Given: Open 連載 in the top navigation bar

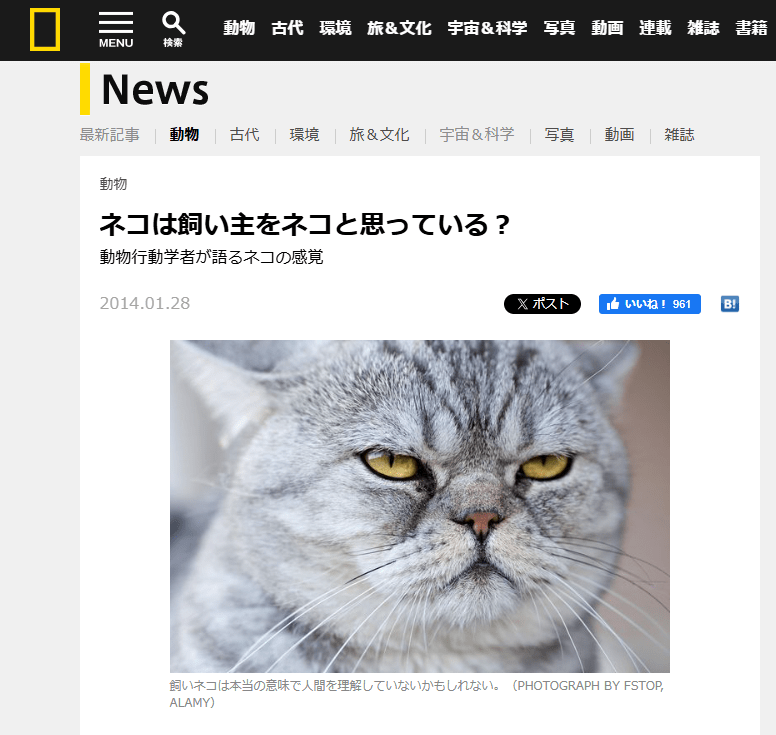Looking at the screenshot, I should [655, 28].
